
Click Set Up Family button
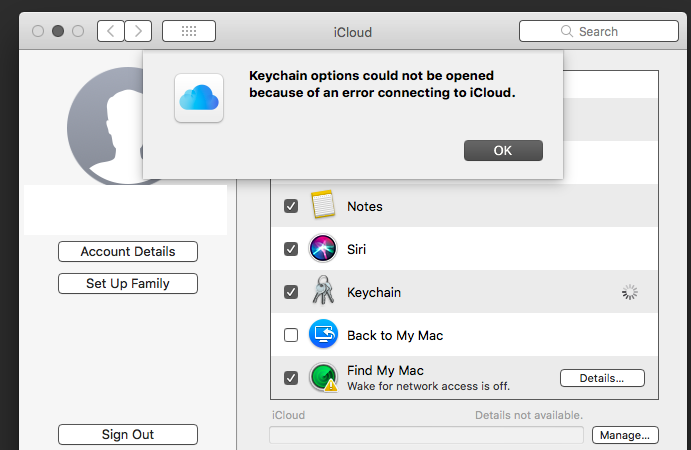pos(128,283)
